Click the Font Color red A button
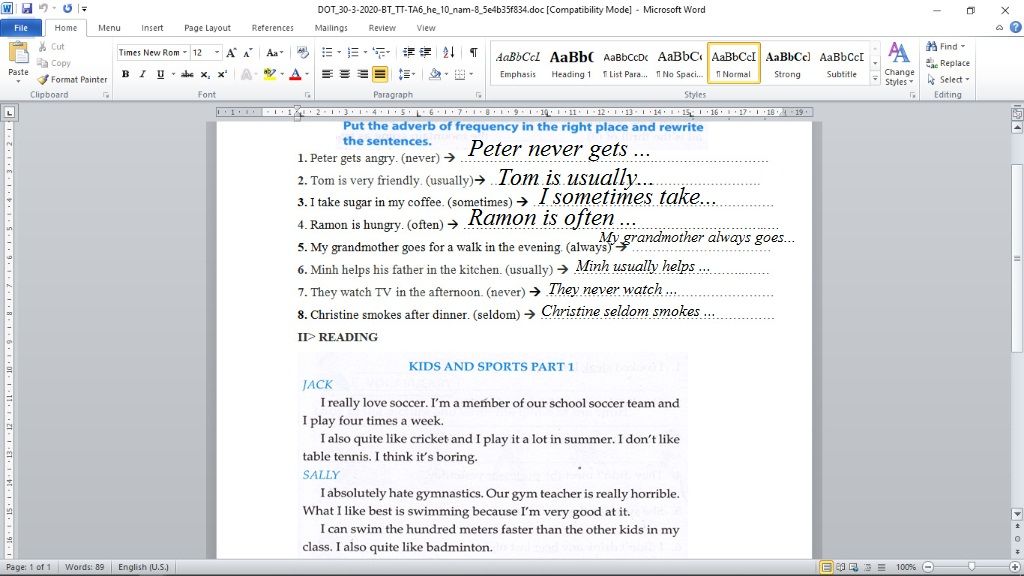Image resolution: width=1024 pixels, height=576 pixels. (x=295, y=74)
